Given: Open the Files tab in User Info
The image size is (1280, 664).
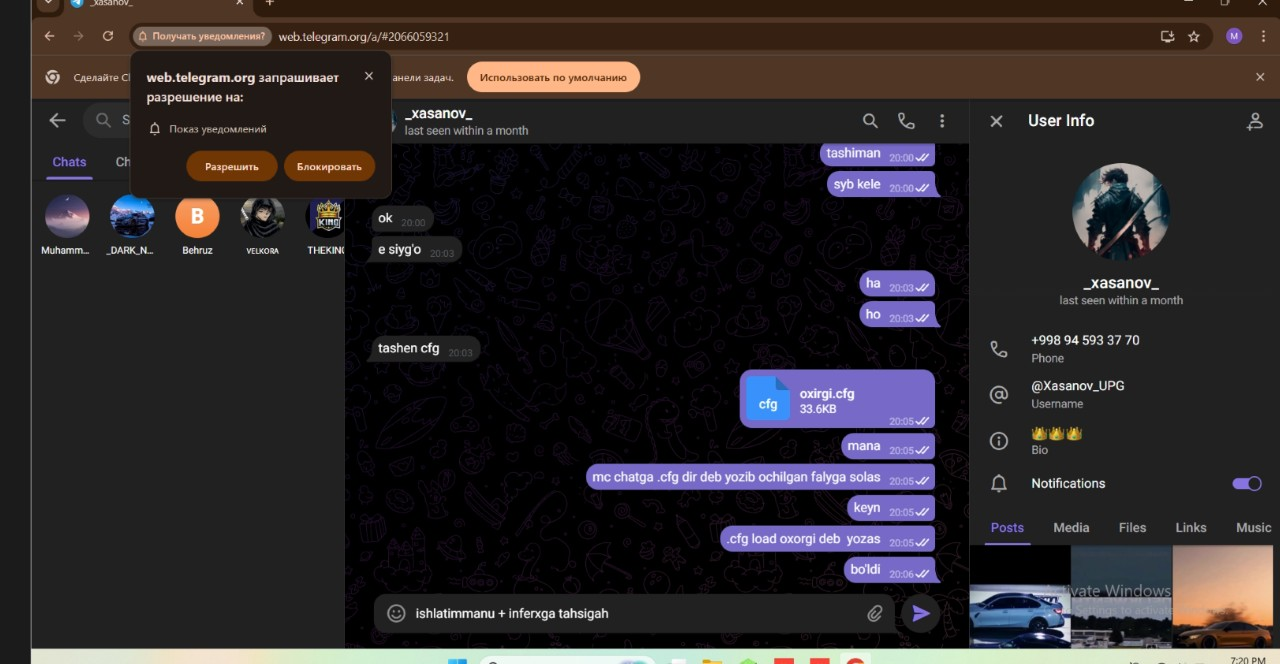Looking at the screenshot, I should 1132,528.
